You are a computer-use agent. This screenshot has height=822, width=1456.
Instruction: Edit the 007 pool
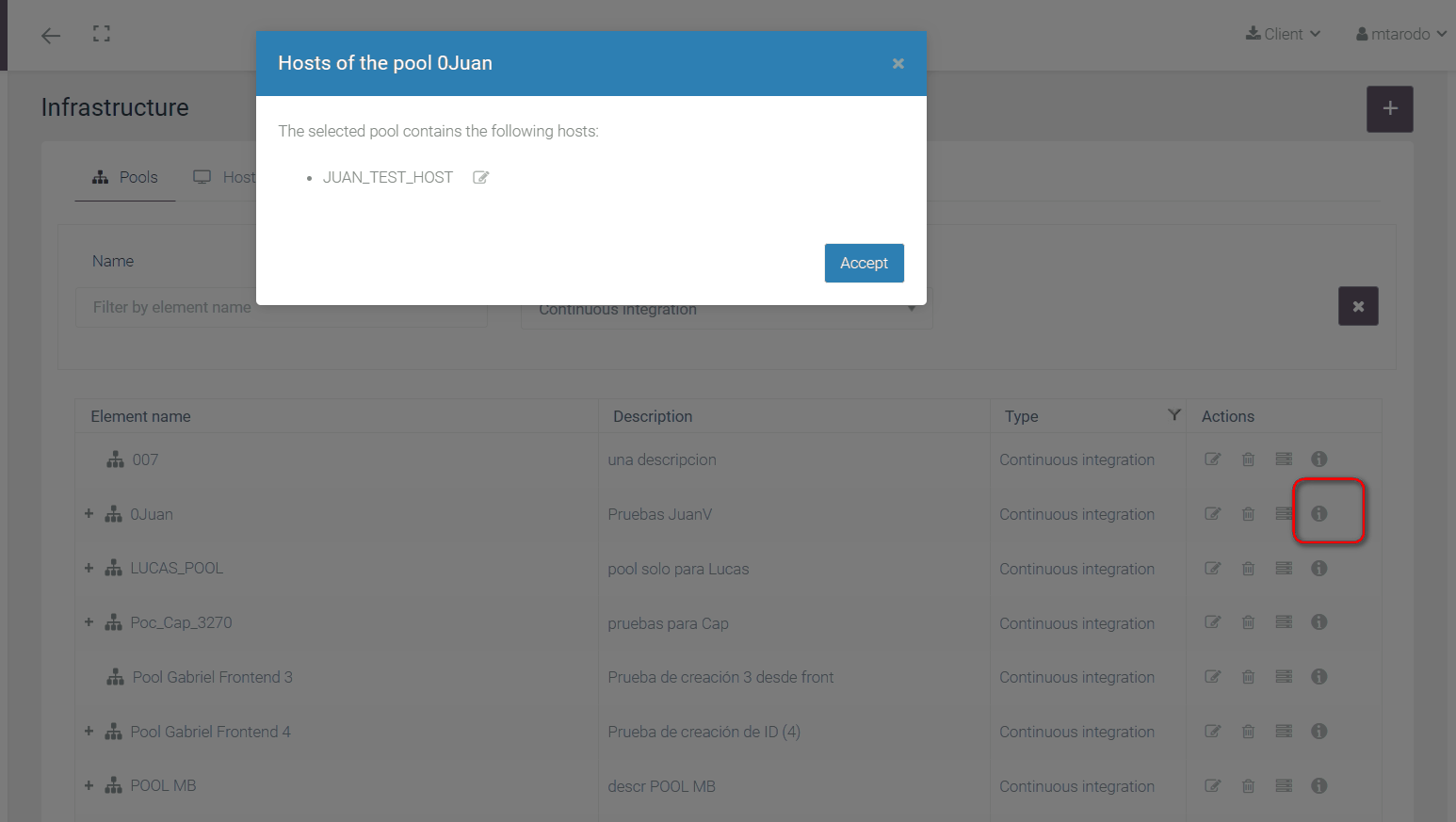[1212, 459]
